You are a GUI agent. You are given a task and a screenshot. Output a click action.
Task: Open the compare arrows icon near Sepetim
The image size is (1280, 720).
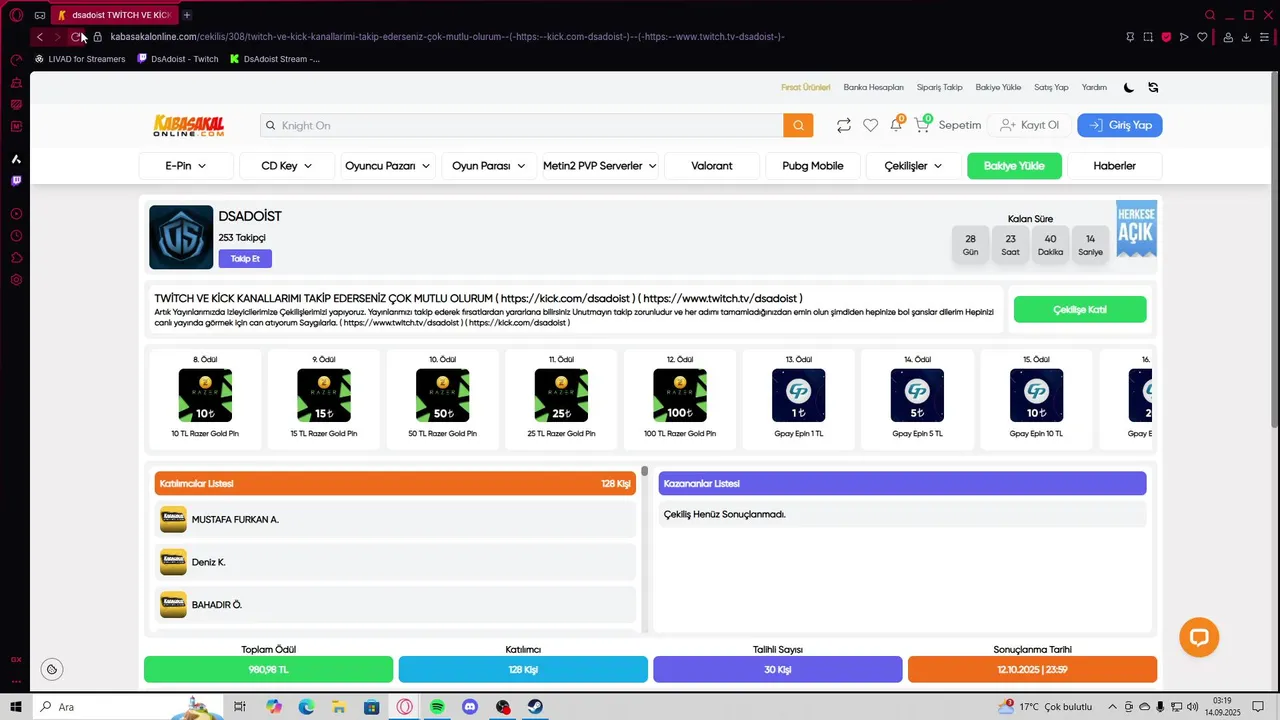[x=844, y=125]
